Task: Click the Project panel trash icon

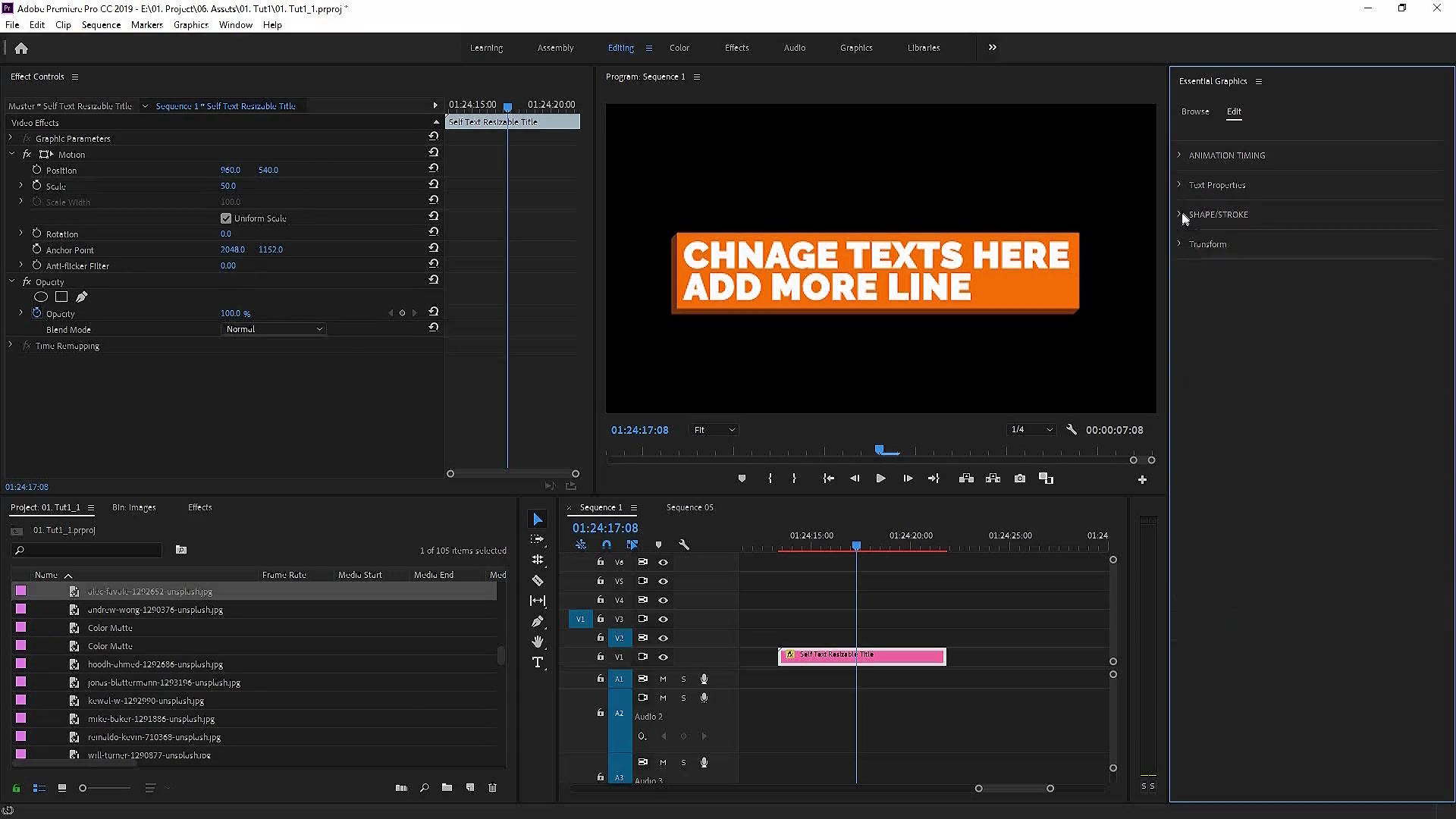Action: pos(492,788)
